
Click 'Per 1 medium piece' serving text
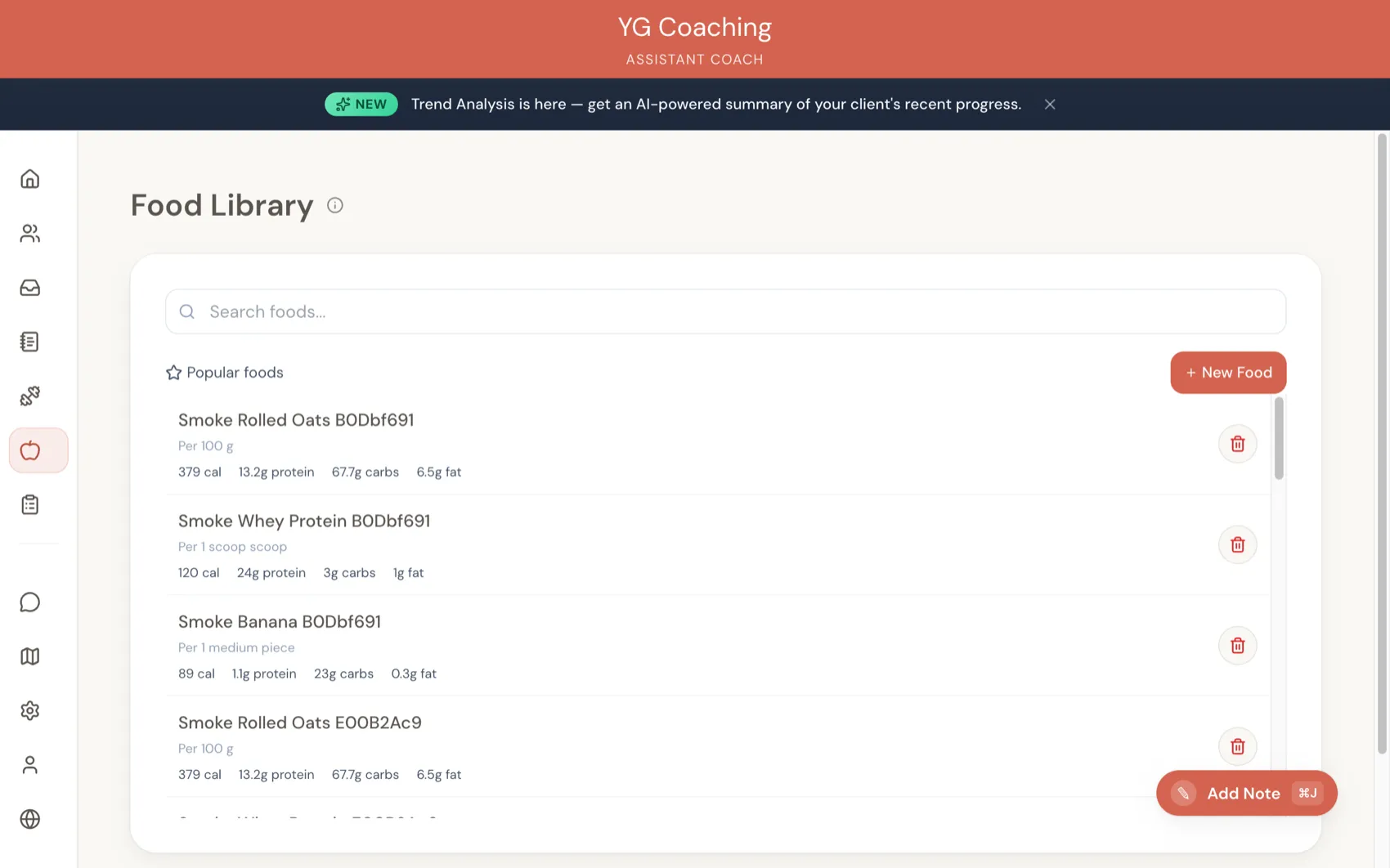(x=236, y=647)
